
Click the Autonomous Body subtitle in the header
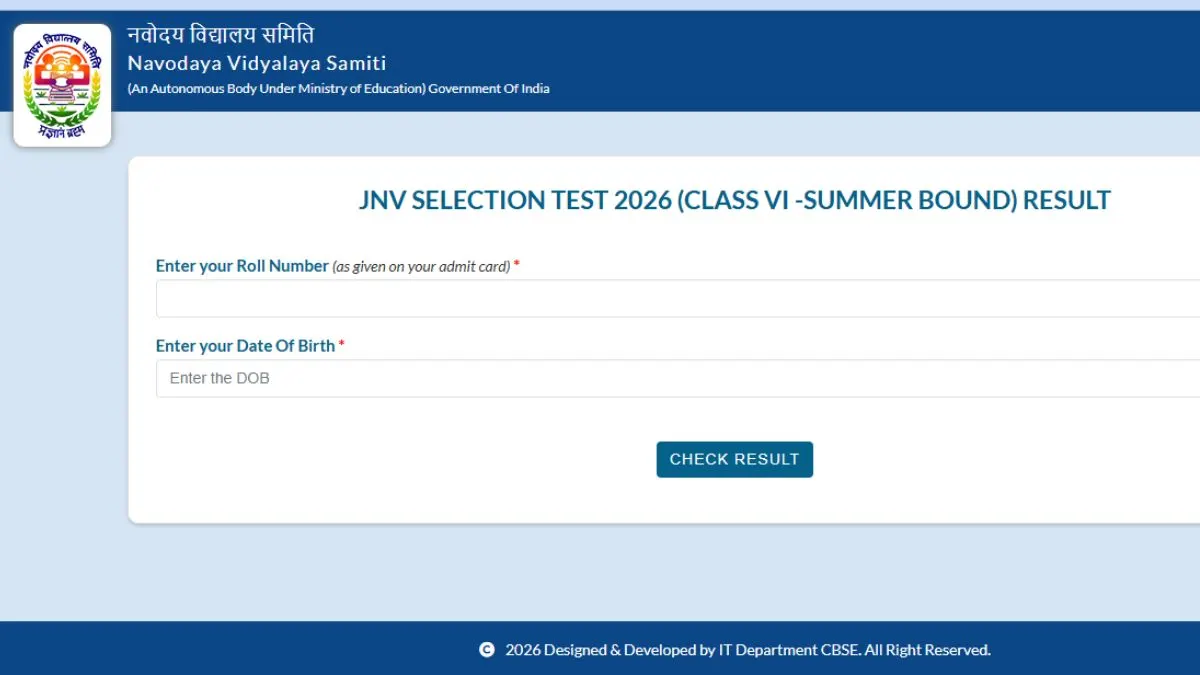point(336,88)
